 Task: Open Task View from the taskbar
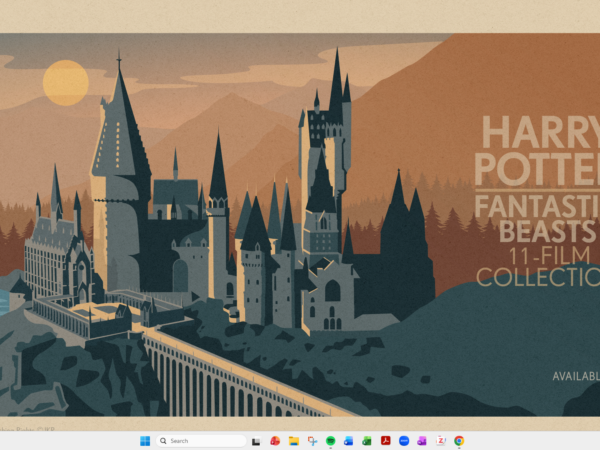coord(256,441)
